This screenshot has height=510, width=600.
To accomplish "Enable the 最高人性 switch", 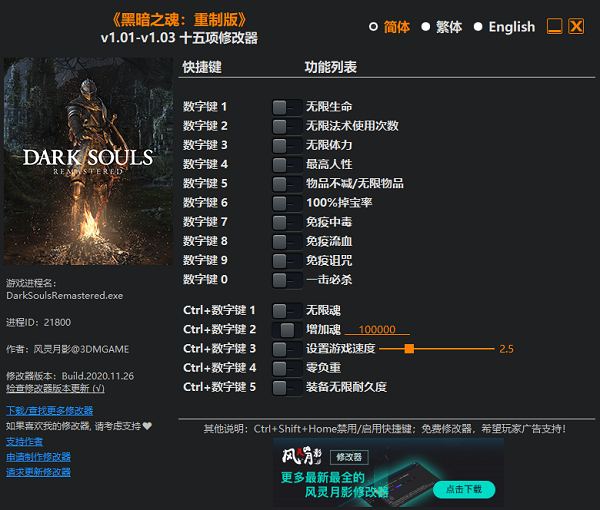I will click(x=286, y=164).
